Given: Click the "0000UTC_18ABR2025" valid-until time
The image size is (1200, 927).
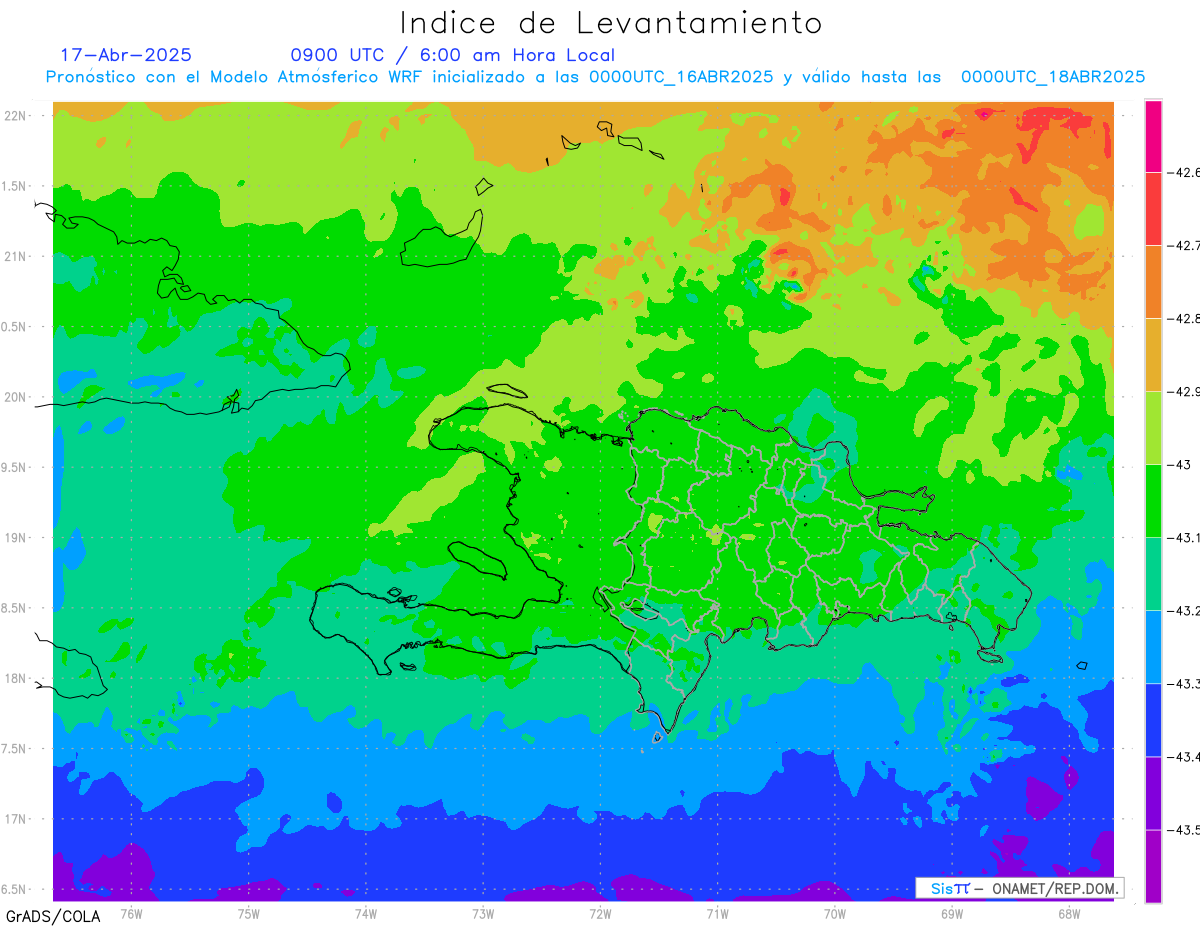Looking at the screenshot, I should point(1053,77).
